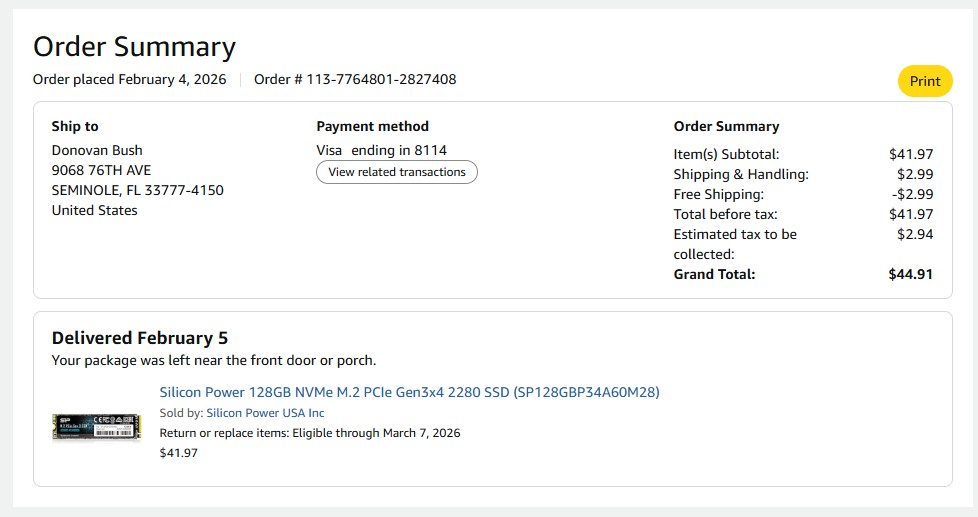
Task: Click the large Order Summary page title
Action: click(x=134, y=47)
